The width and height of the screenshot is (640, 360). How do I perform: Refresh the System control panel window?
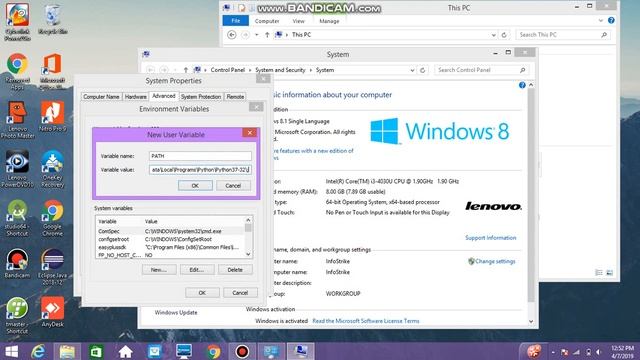point(422,70)
